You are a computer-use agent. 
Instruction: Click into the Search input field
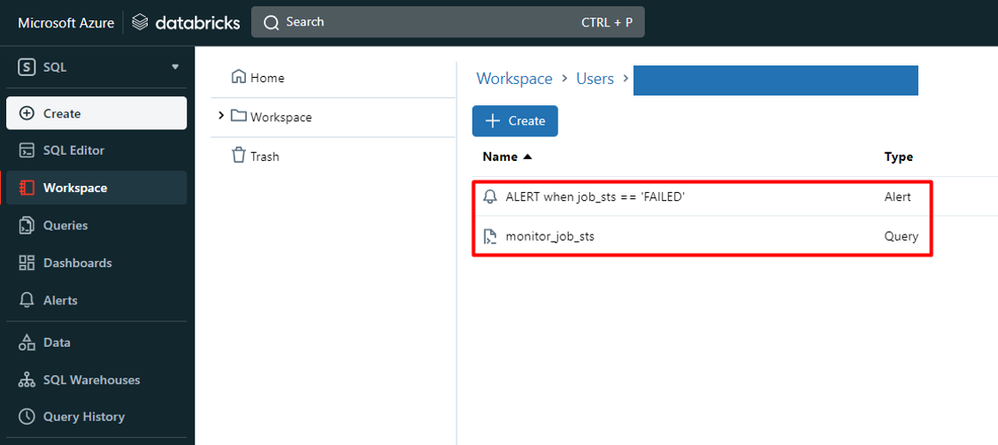pyautogui.click(x=447, y=22)
